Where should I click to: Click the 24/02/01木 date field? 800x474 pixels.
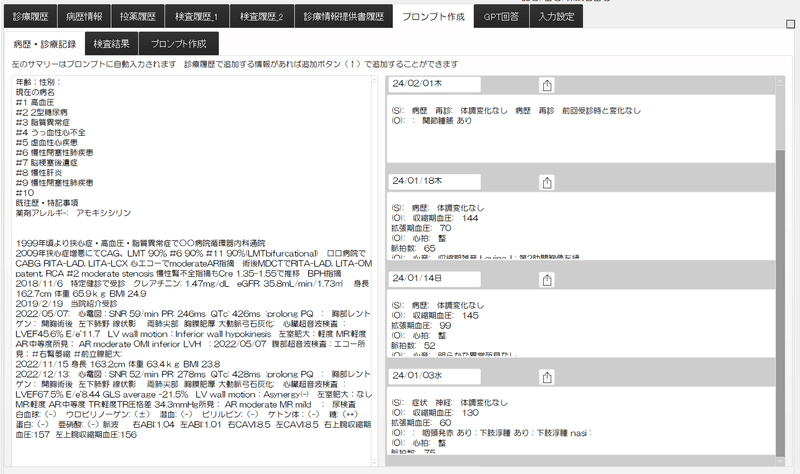click(434, 84)
